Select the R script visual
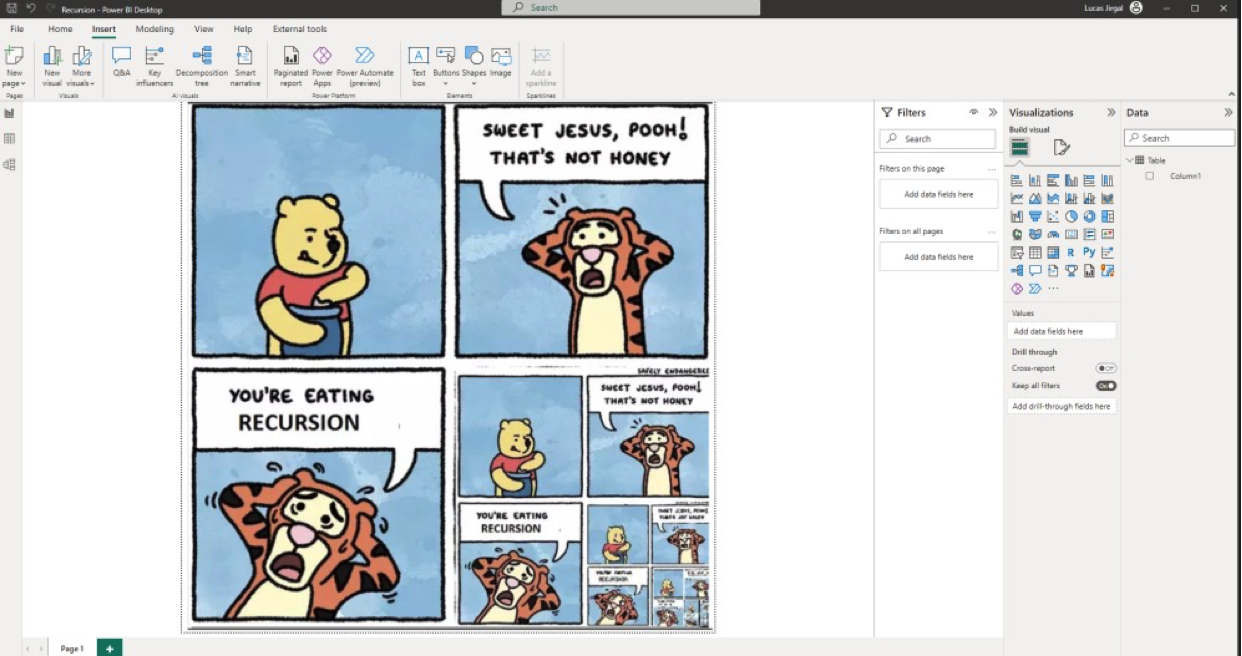1242x656 pixels. pyautogui.click(x=1071, y=252)
